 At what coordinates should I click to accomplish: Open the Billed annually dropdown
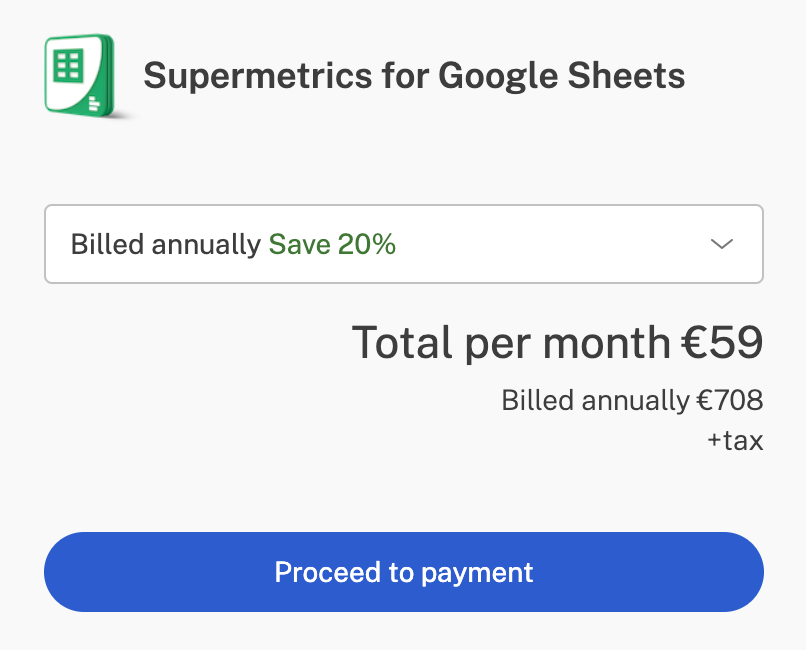coord(404,244)
